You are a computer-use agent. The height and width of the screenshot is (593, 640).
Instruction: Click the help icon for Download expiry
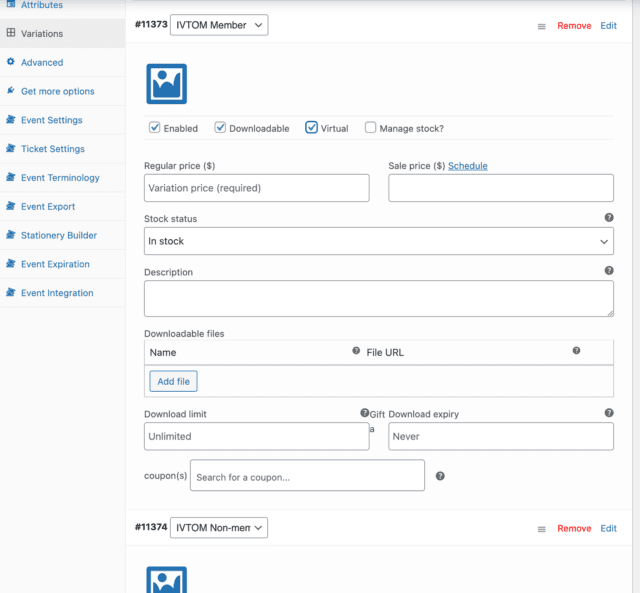click(609, 412)
